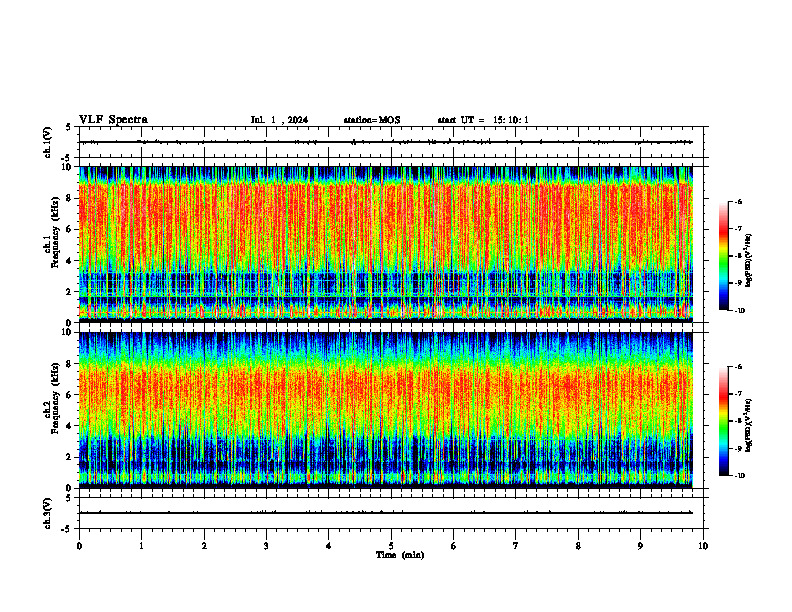Image resolution: width=792 pixels, height=612 pixels.
Task: Click the ch.3 voltage waveform trace
Action: coord(386,513)
